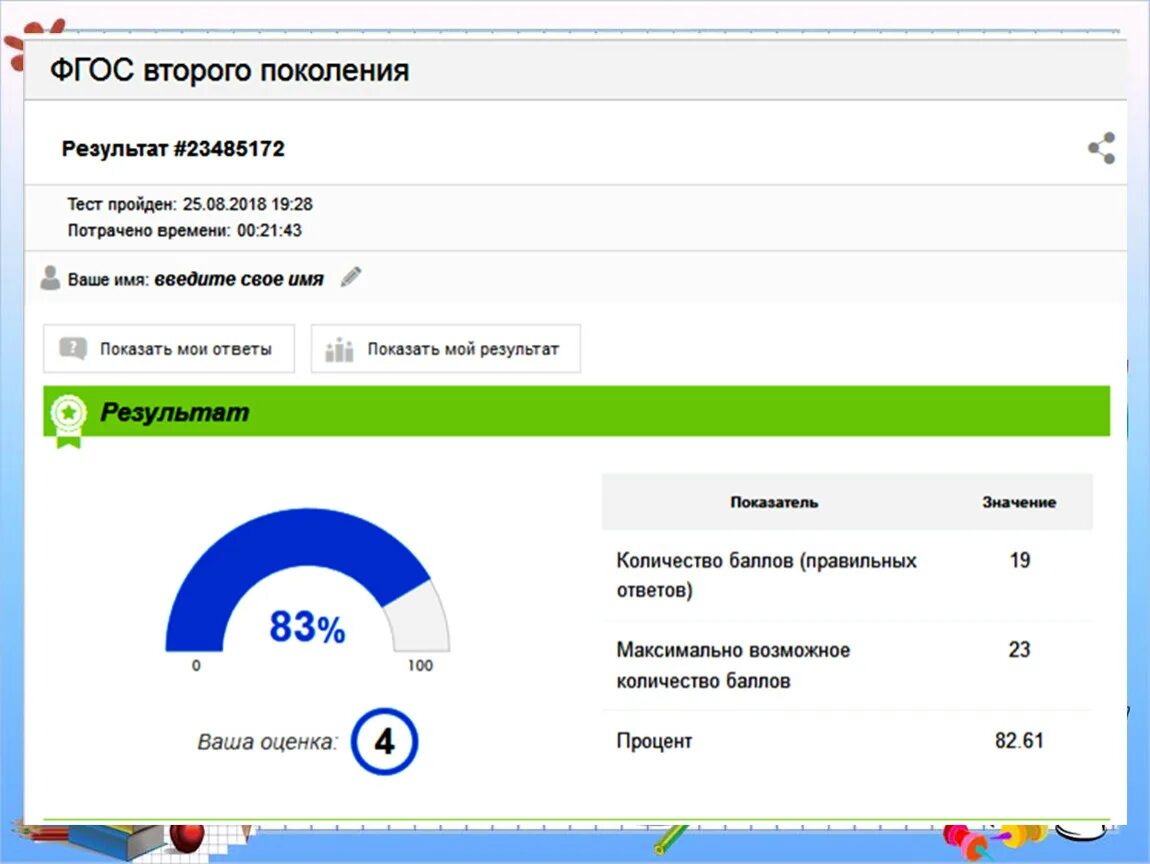Click the value '82.61' in the table

pos(1019,741)
